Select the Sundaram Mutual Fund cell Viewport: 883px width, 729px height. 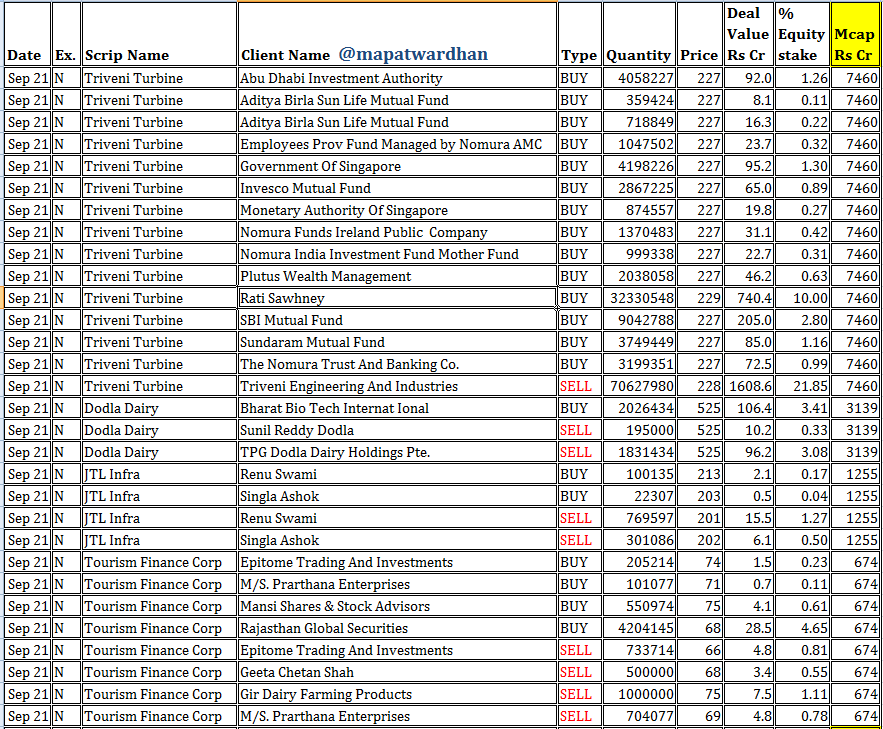pos(398,342)
